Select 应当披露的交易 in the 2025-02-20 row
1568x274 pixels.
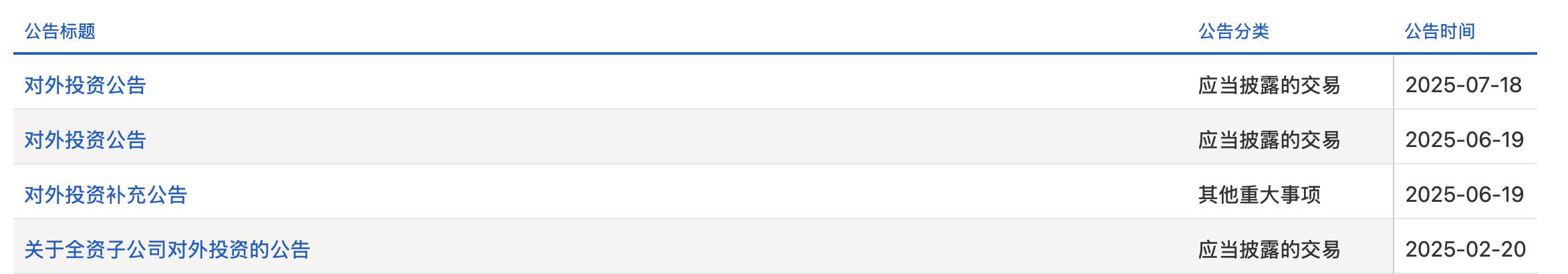pyautogui.click(x=1269, y=249)
